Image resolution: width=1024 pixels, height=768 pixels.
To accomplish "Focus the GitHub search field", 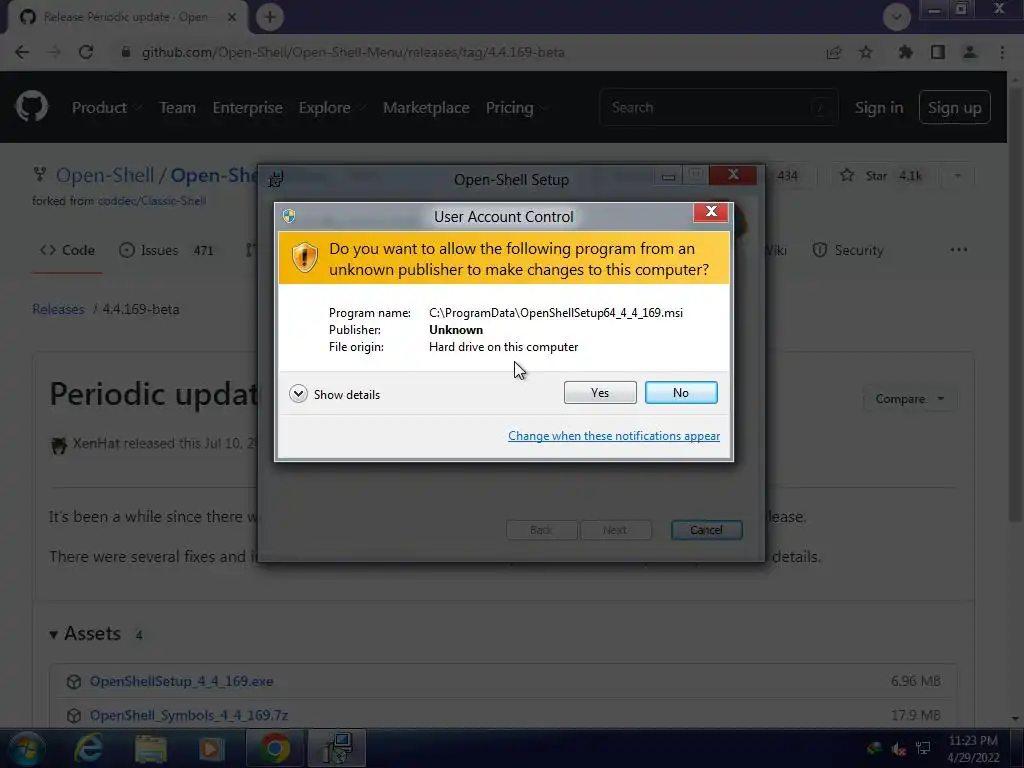I will (718, 107).
